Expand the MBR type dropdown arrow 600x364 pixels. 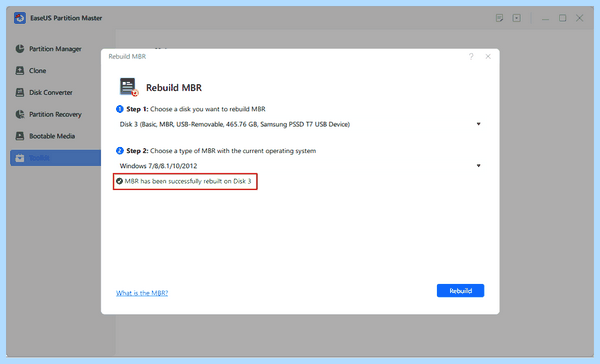(478, 166)
